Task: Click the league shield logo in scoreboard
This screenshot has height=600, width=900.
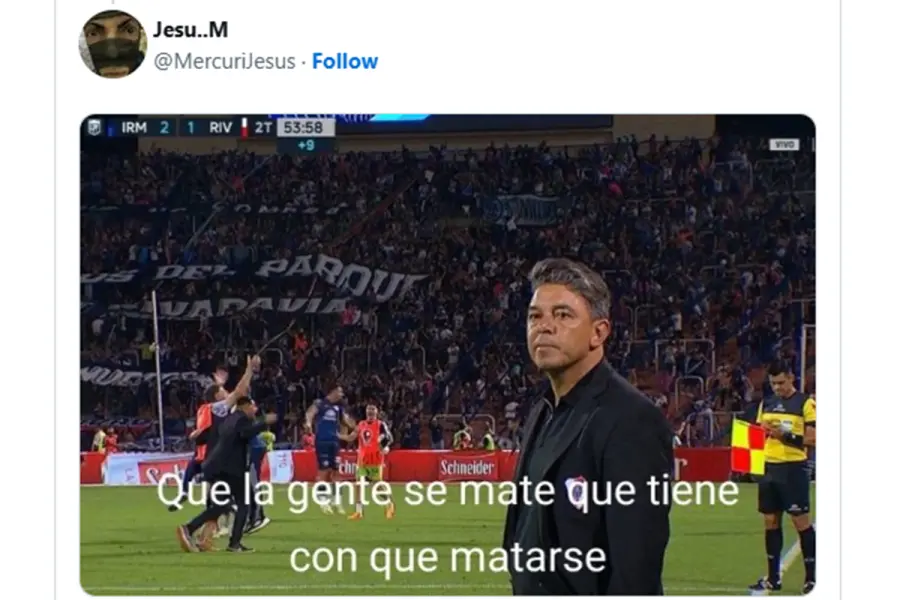Action: [x=94, y=127]
